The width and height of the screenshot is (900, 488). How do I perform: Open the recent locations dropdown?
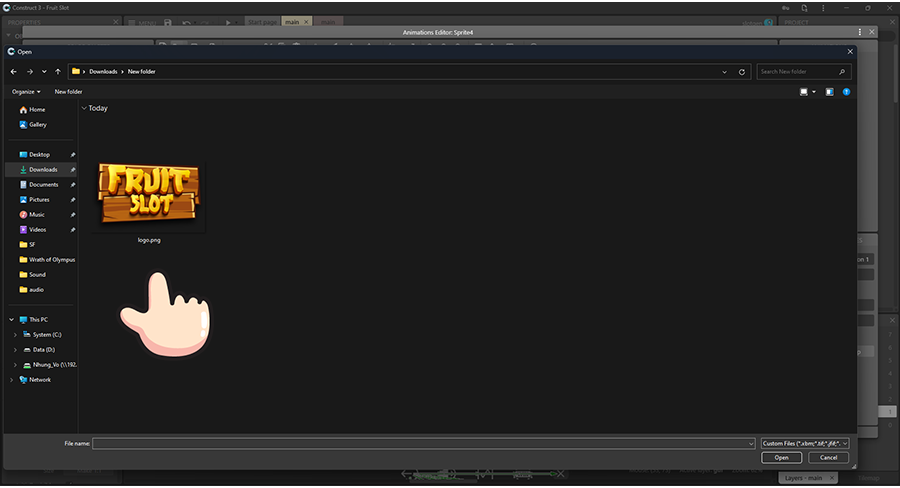44,72
